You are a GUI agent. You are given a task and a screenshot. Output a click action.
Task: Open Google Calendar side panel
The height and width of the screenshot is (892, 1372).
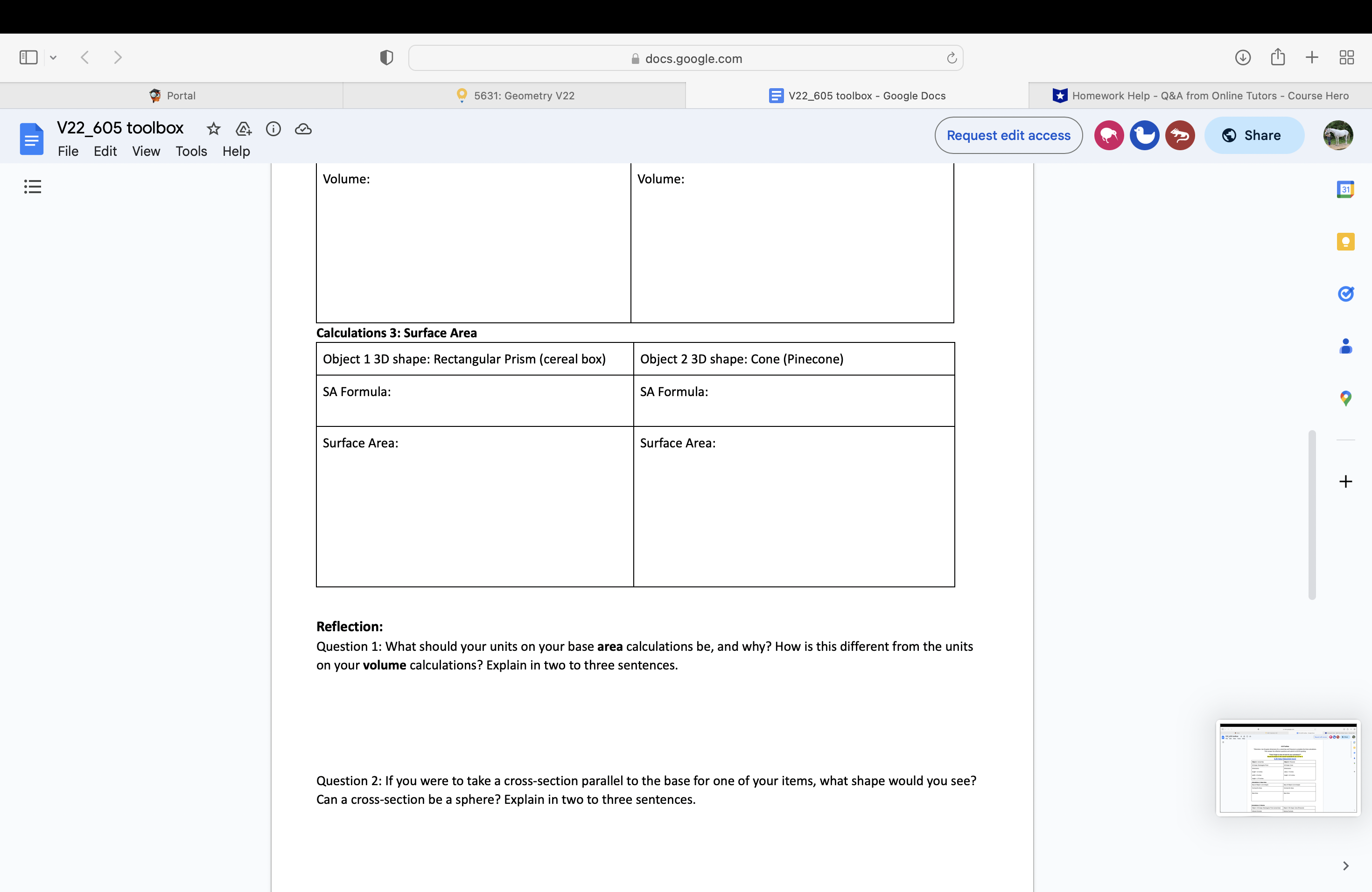(1345, 189)
